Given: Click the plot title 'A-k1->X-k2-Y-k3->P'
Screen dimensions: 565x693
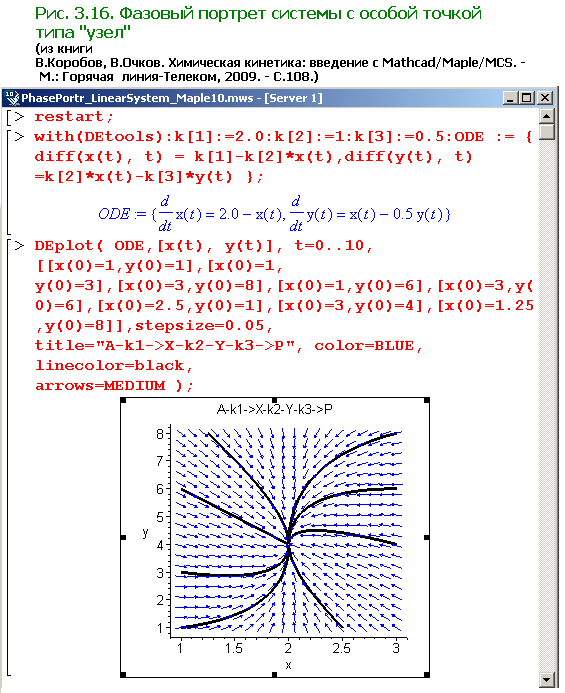Looking at the screenshot, I should [275, 410].
